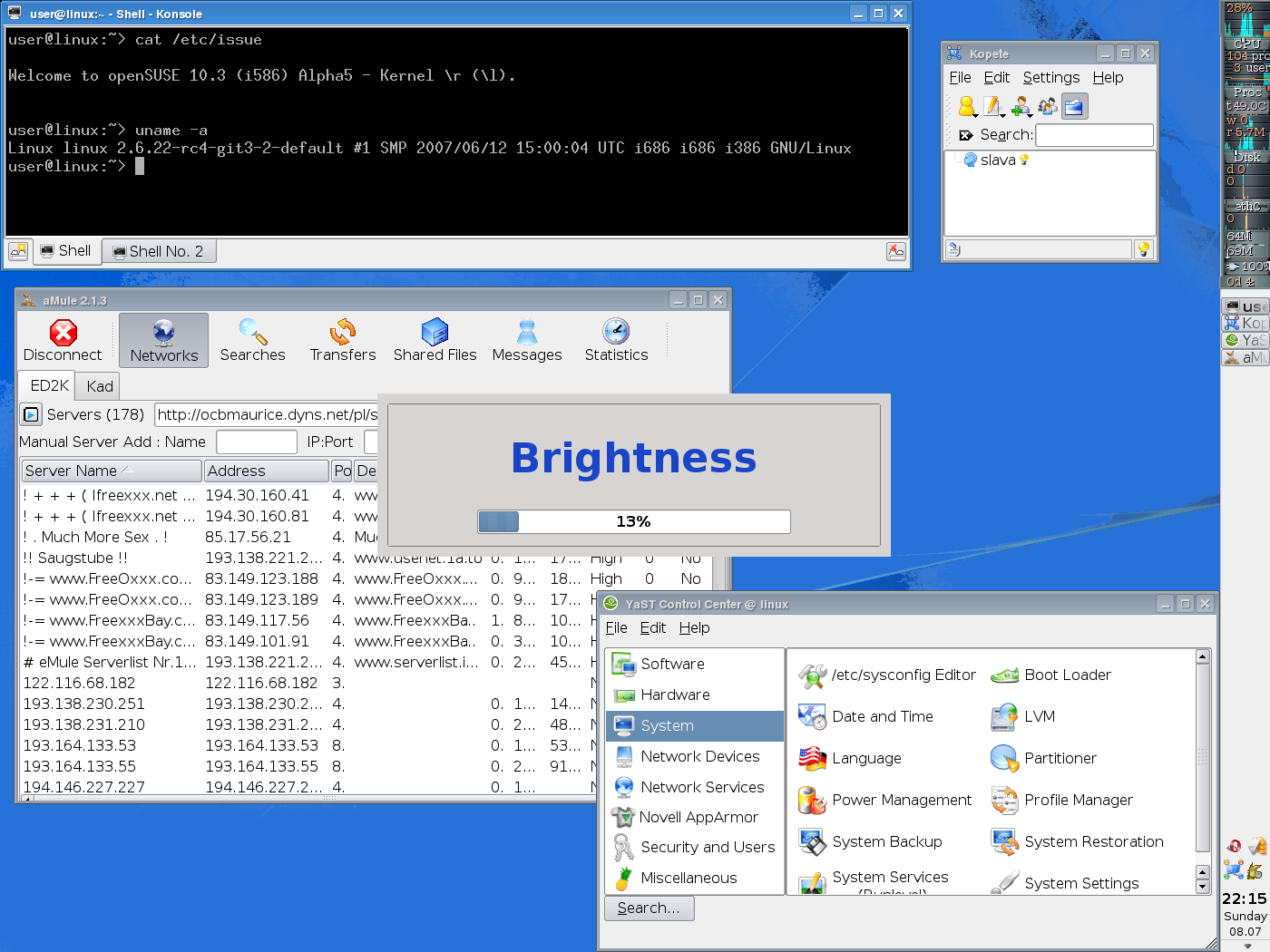Open the Language module in YaST
This screenshot has width=1270, height=952.
850,758
